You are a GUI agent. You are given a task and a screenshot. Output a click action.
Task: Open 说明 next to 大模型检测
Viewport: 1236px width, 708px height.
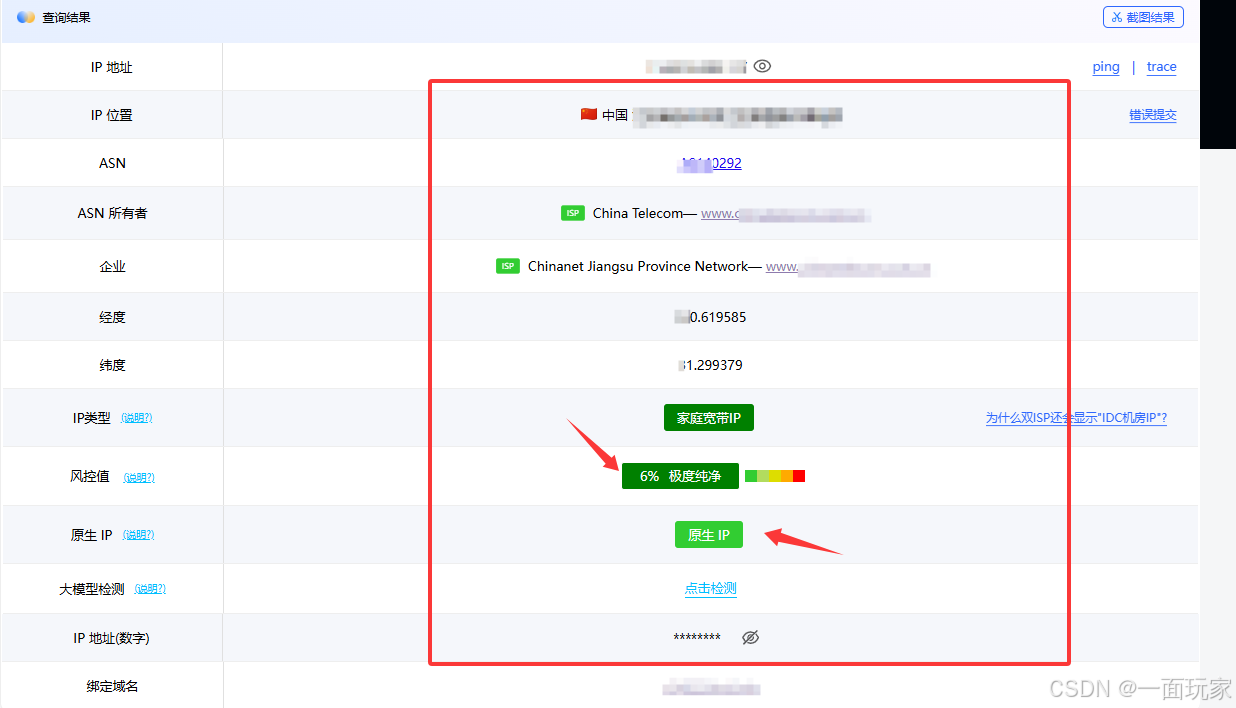point(150,589)
